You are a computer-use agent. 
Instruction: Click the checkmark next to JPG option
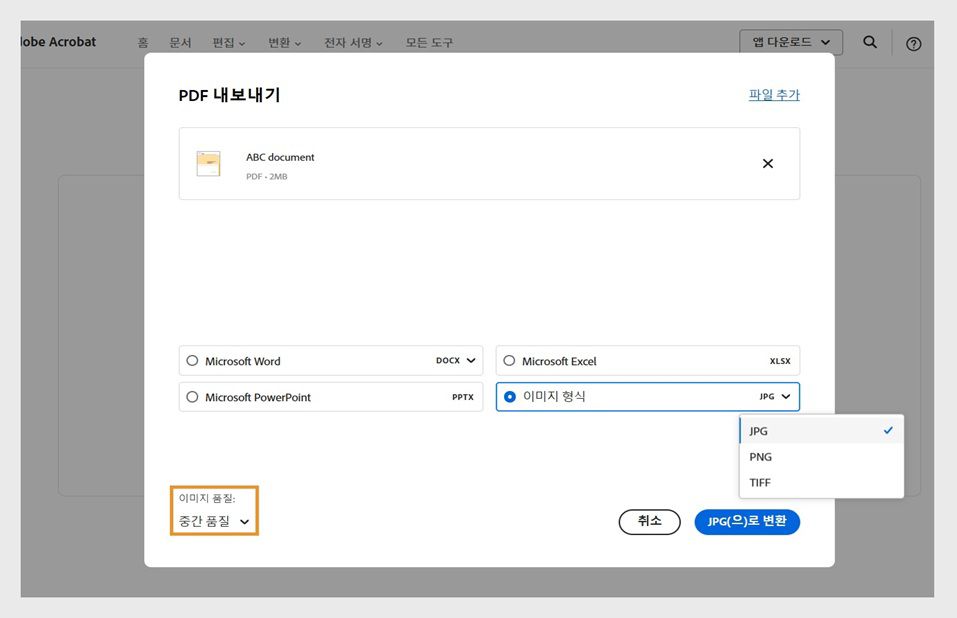click(x=887, y=430)
